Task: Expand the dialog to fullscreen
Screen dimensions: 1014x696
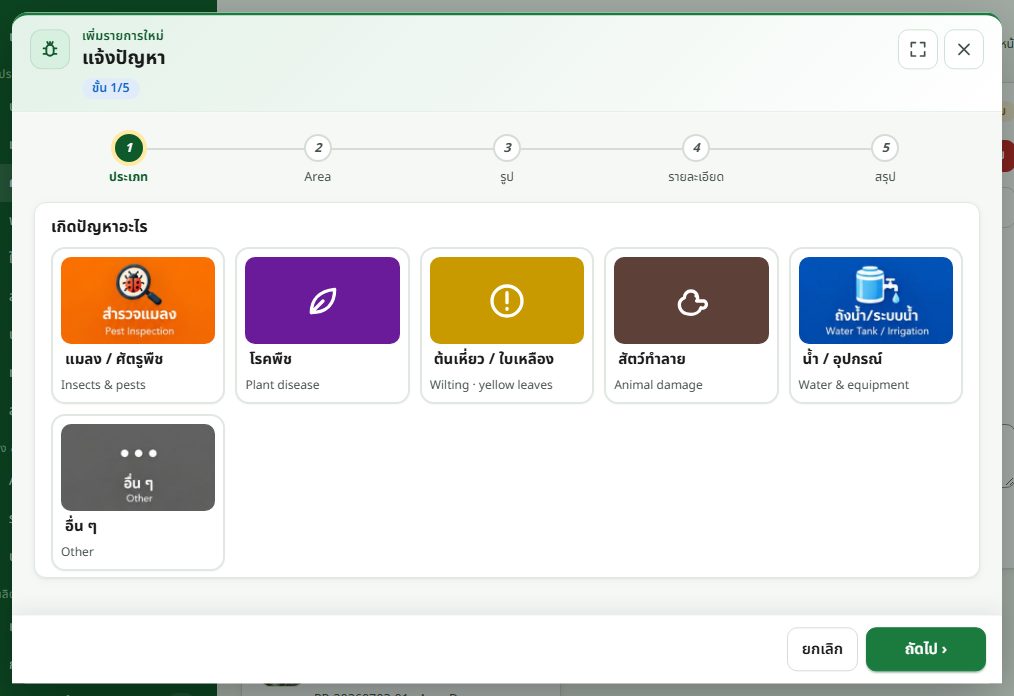Action: pos(918,49)
